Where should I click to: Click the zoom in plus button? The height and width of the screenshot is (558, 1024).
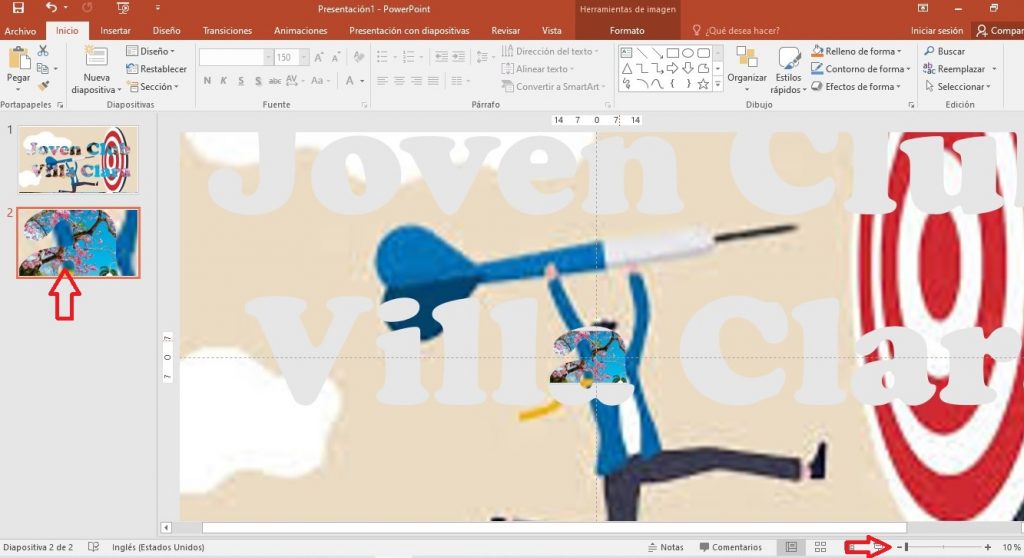987,547
